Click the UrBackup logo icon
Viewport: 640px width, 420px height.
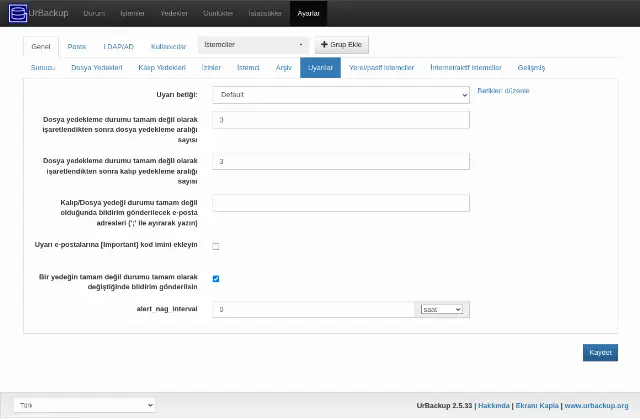click(18, 13)
